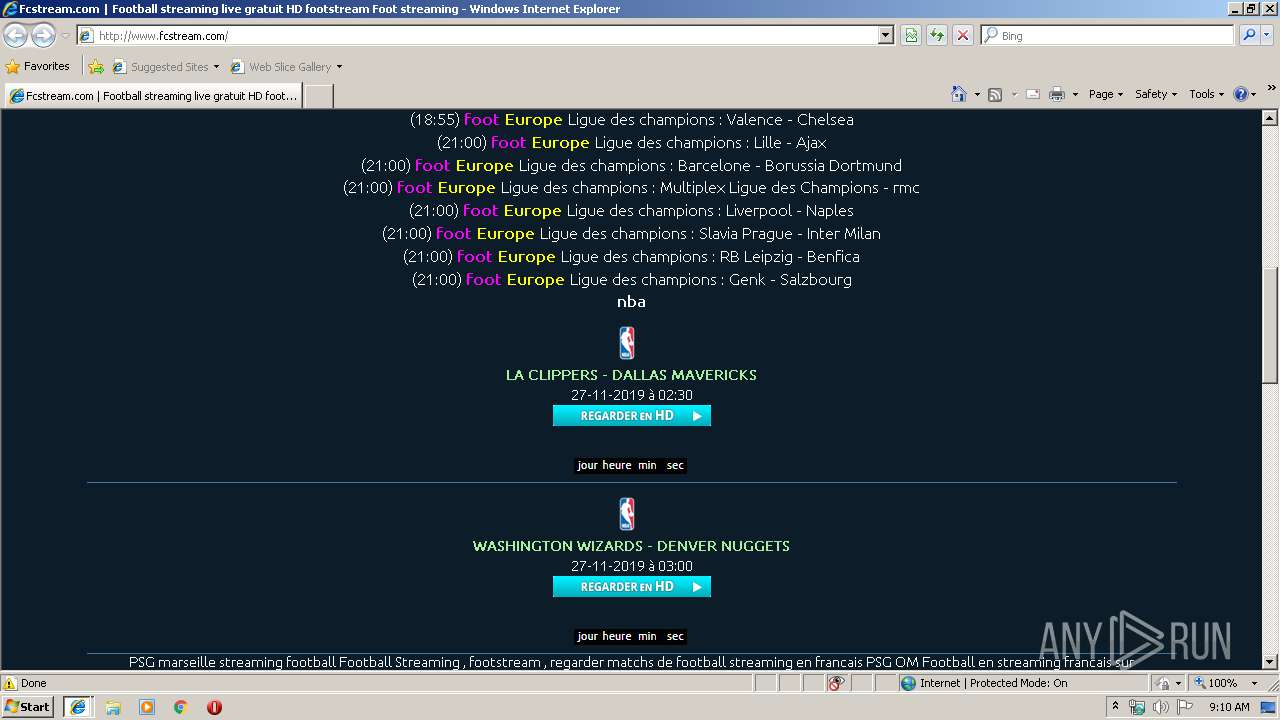Click the Help question mark icon
The image size is (1280, 720).
[x=1240, y=94]
